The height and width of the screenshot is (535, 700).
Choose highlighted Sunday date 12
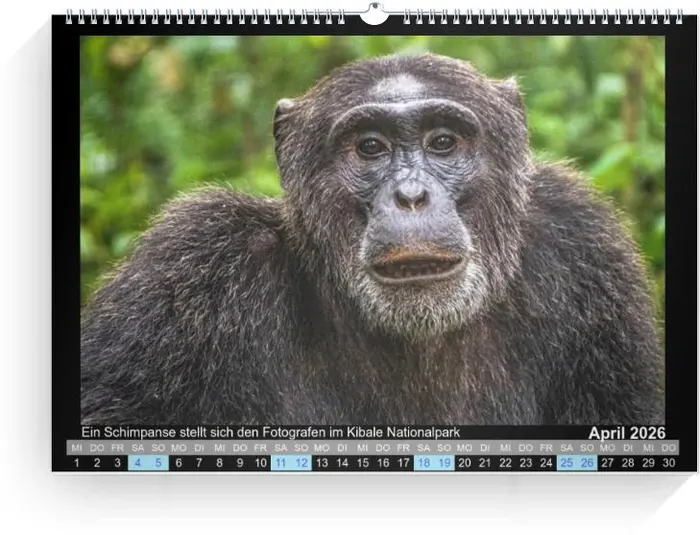[301, 463]
